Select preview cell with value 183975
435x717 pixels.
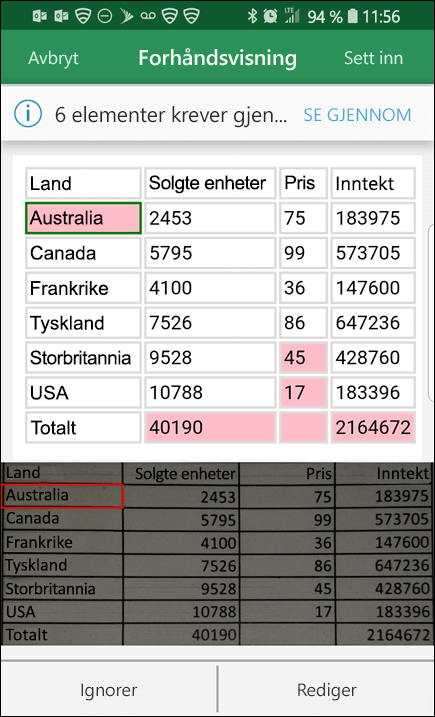(x=373, y=218)
